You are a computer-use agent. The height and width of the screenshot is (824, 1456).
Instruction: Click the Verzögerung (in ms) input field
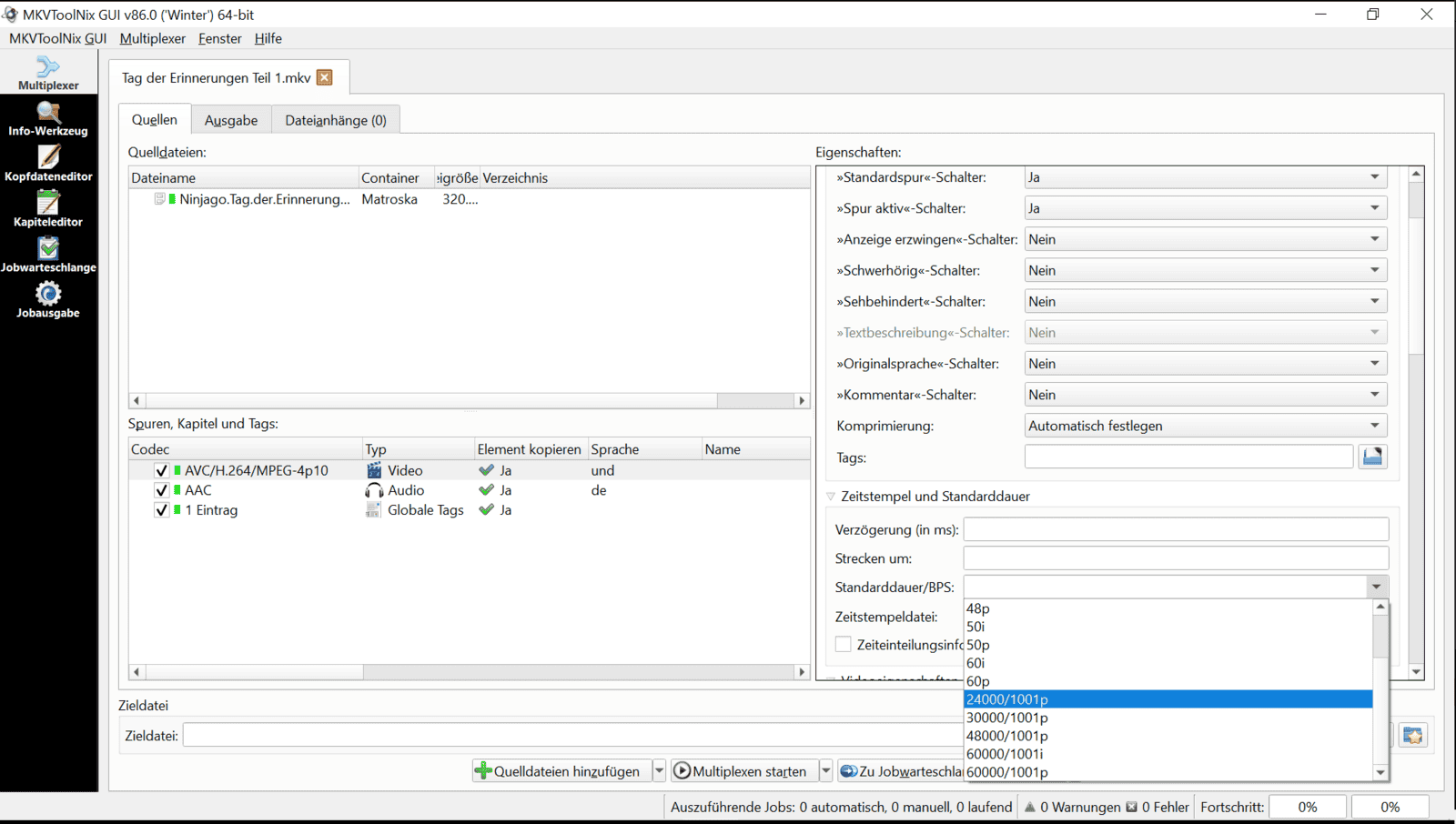click(1176, 529)
